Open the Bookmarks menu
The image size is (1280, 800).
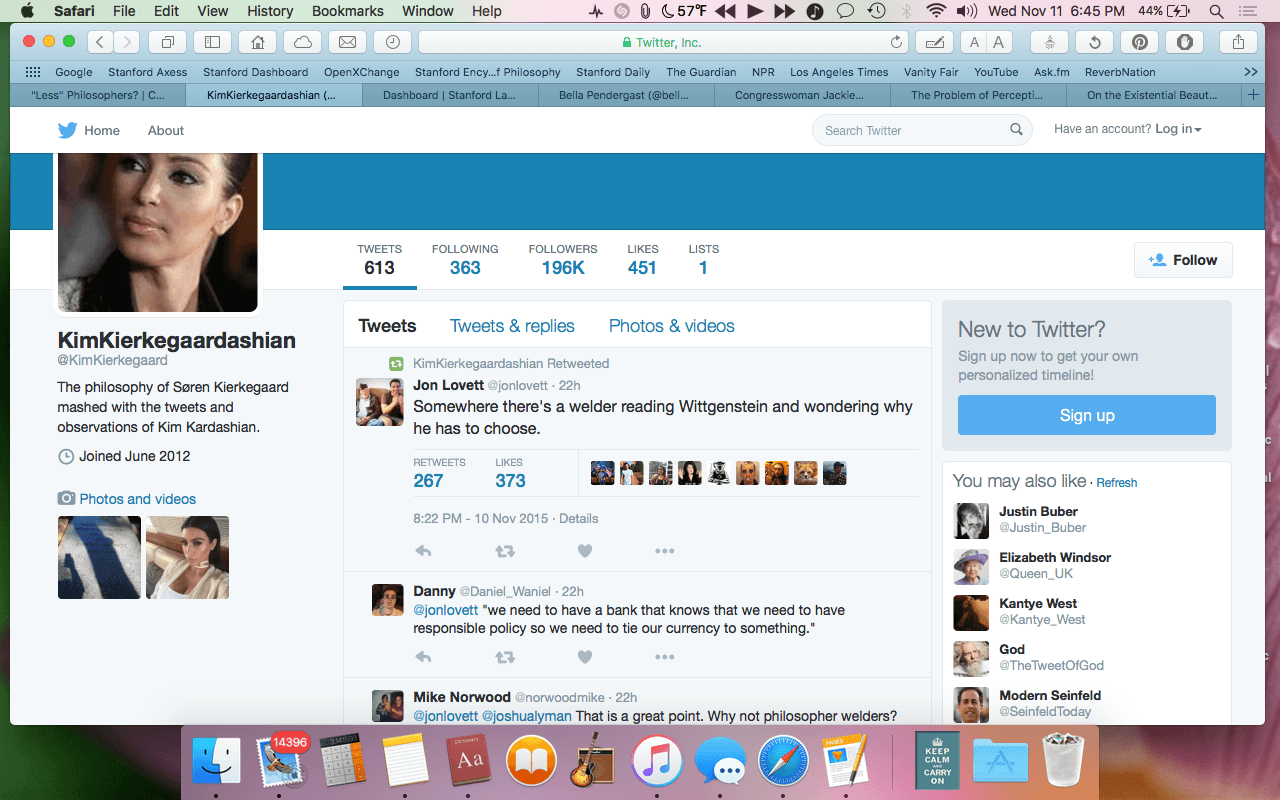347,11
